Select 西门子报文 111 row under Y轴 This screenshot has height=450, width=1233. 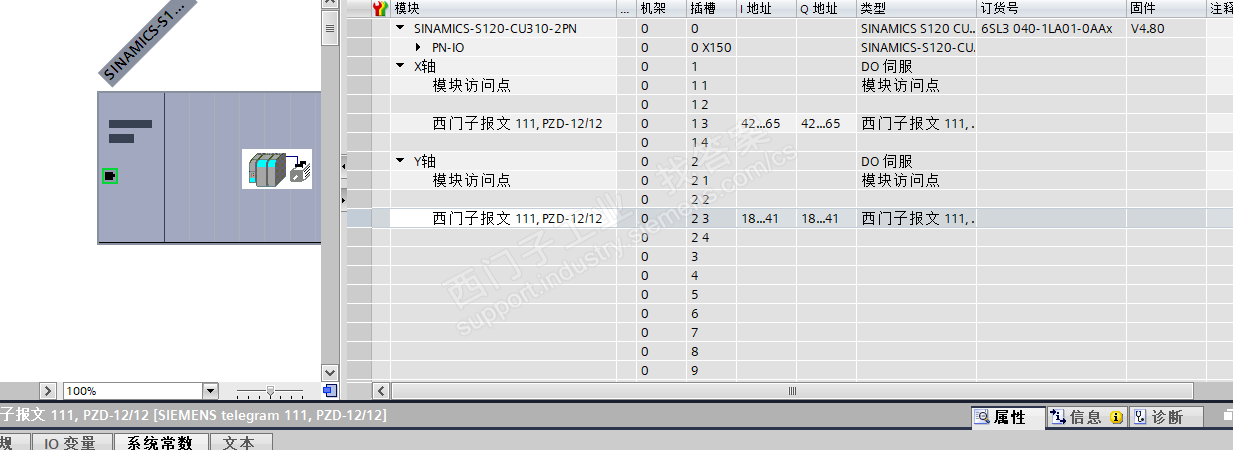pyautogui.click(x=789, y=218)
